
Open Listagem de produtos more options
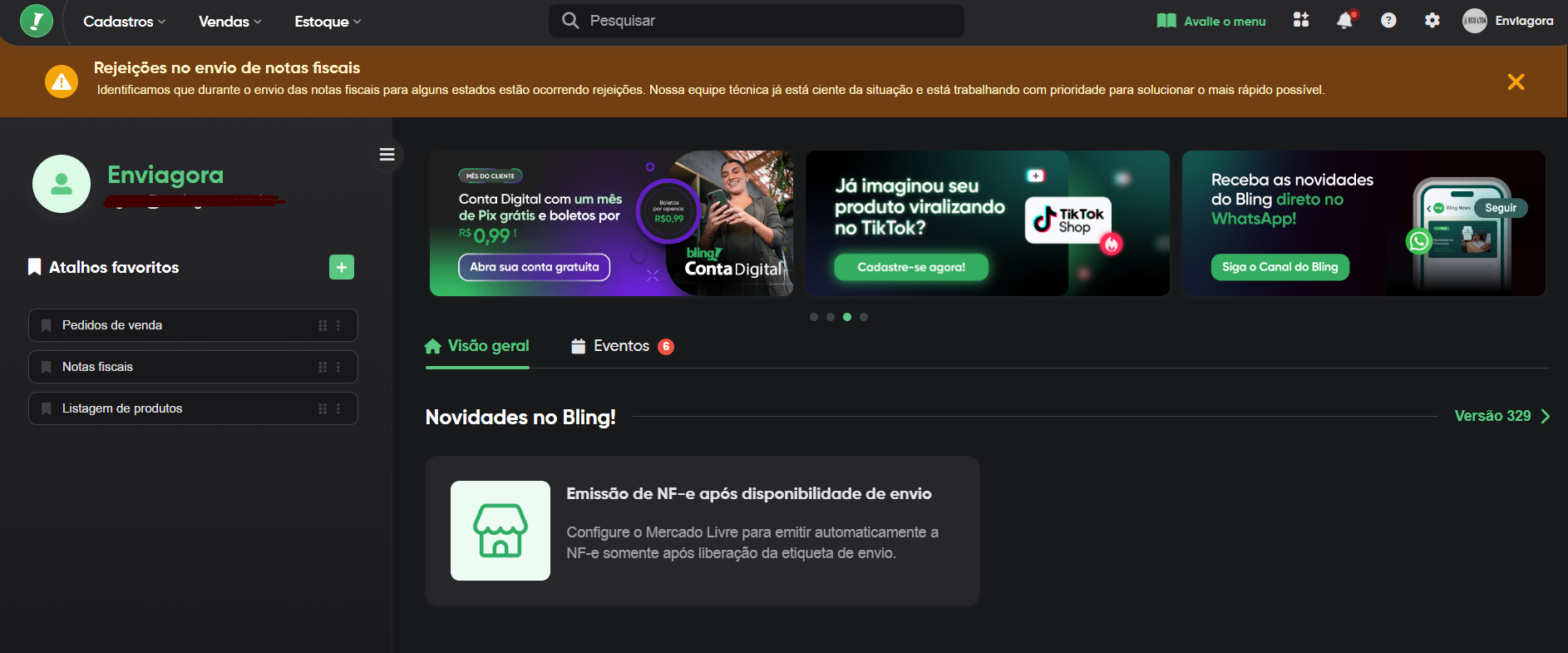pos(338,408)
